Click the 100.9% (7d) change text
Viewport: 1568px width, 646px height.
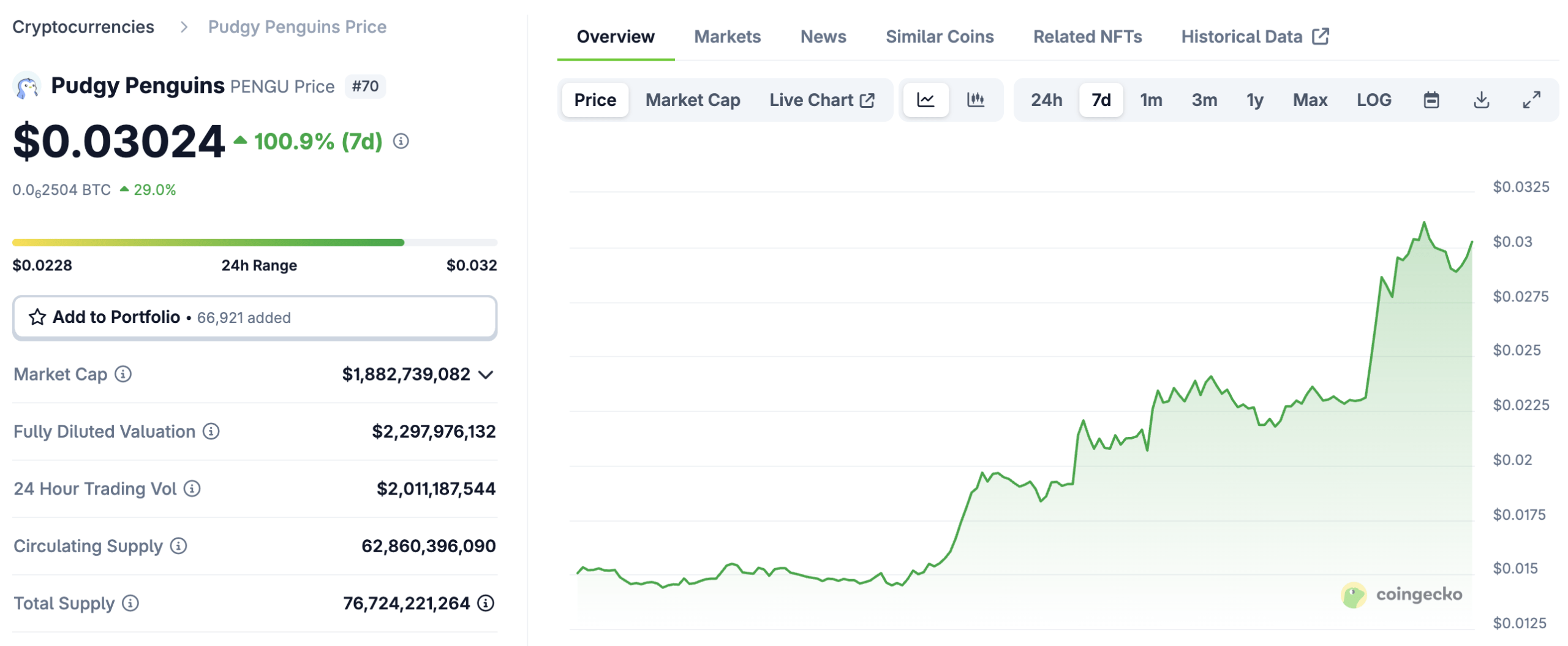(x=318, y=142)
